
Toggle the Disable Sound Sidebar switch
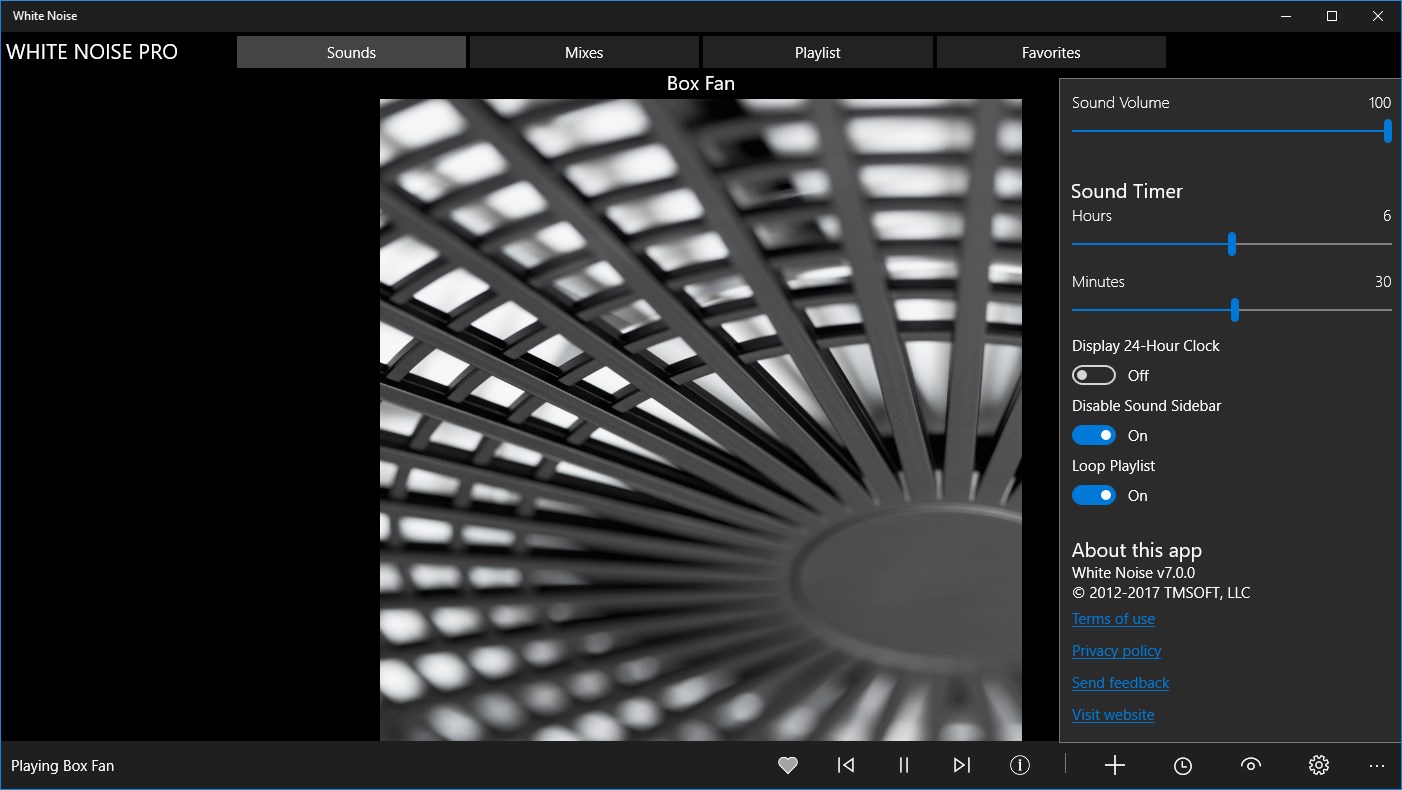(1094, 435)
